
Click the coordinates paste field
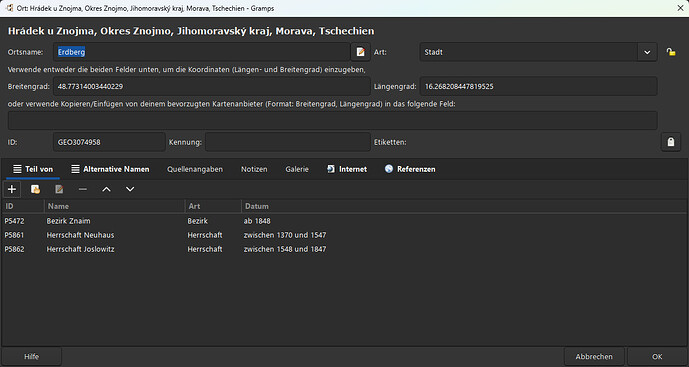coord(333,120)
